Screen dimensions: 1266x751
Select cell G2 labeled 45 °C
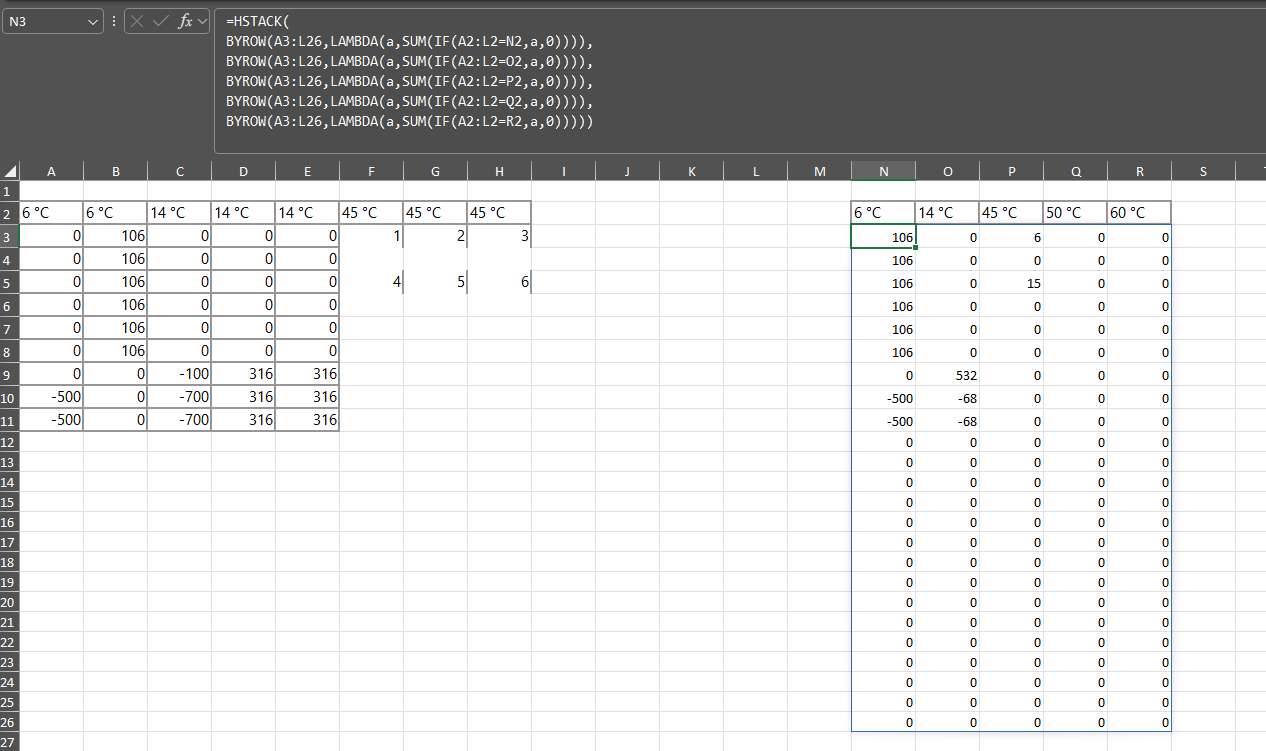(x=435, y=213)
